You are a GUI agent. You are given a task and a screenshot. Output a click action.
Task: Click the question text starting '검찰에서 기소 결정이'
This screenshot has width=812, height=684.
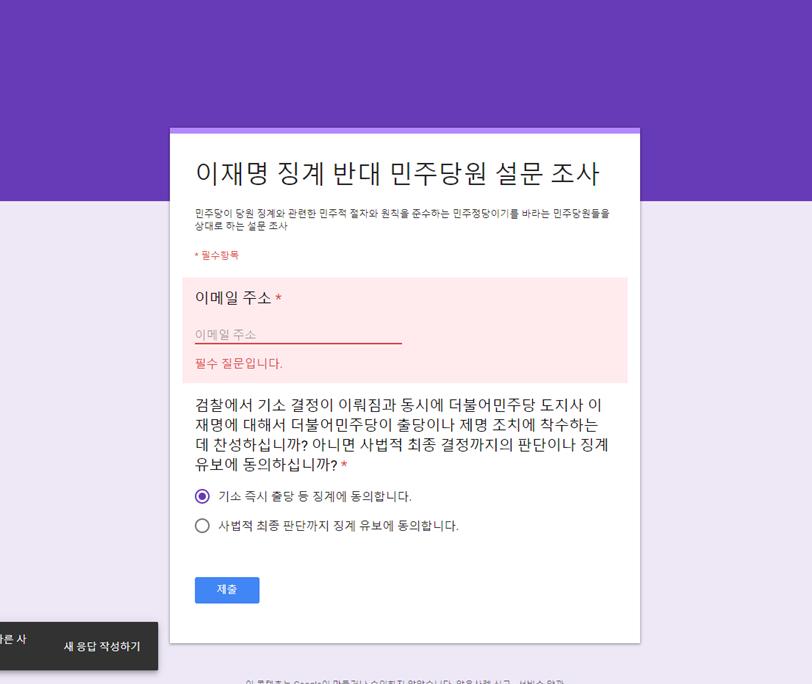point(401,434)
